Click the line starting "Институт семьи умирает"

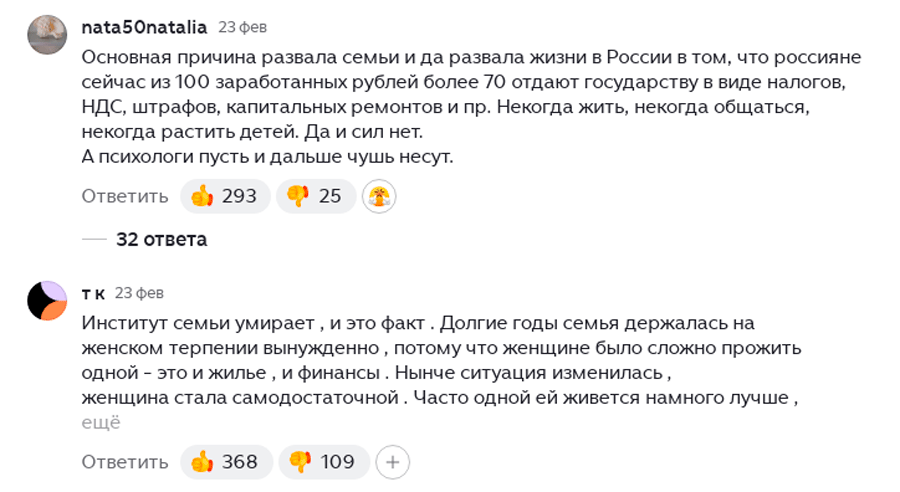(x=416, y=323)
